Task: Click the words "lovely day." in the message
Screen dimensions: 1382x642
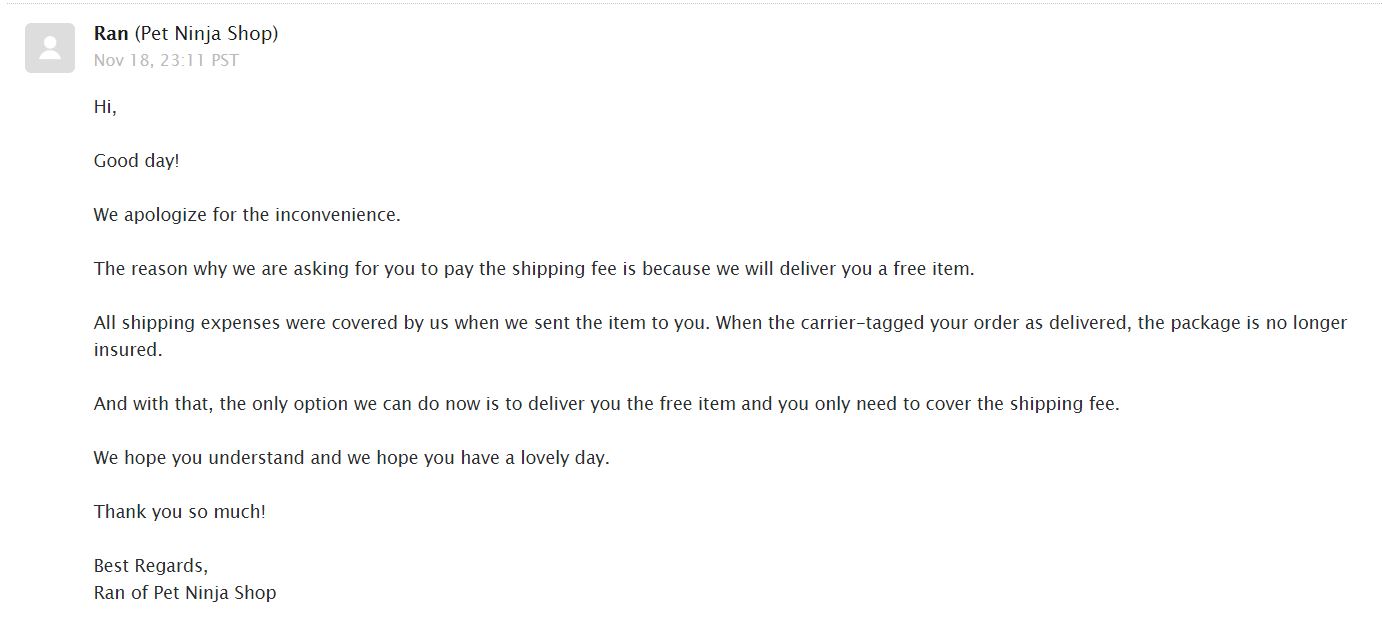Action: (x=565, y=458)
